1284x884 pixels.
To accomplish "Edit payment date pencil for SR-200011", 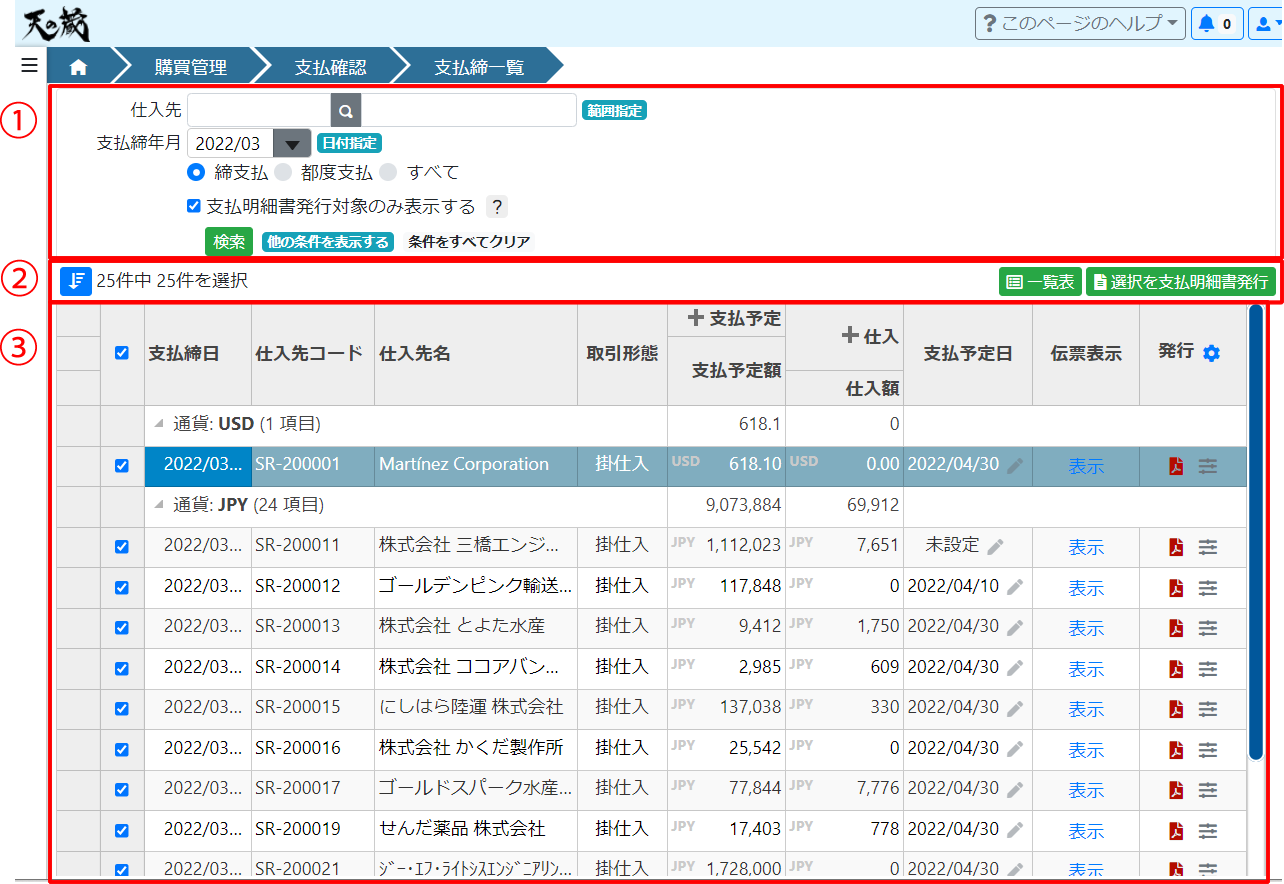I will [x=995, y=547].
